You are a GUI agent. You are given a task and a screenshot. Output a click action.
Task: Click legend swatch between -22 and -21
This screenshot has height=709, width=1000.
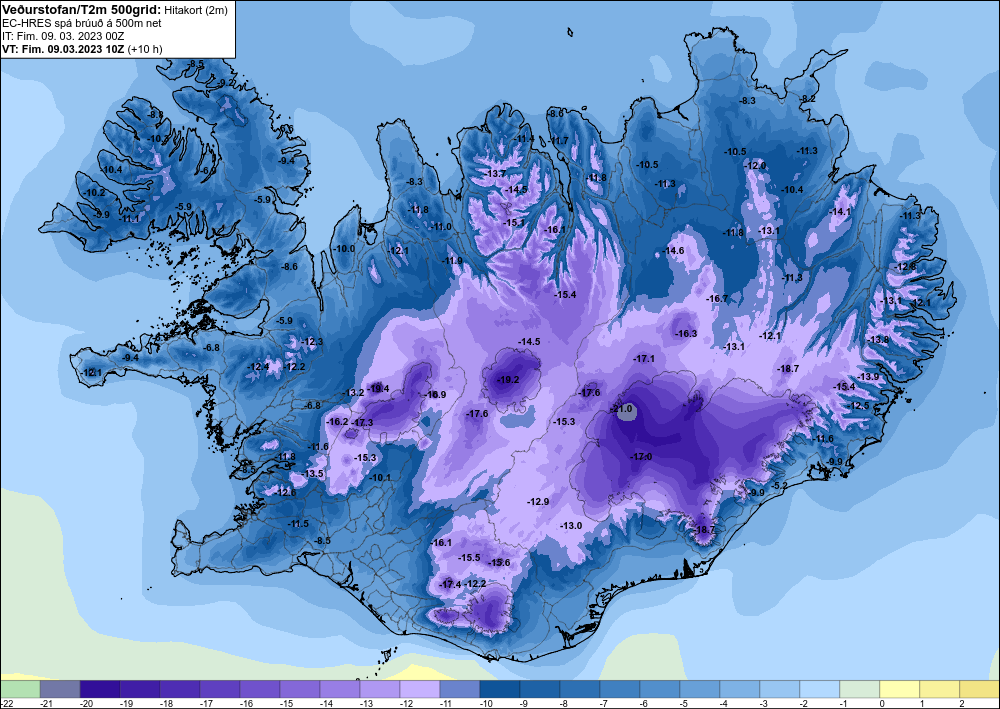pyautogui.click(x=20, y=689)
